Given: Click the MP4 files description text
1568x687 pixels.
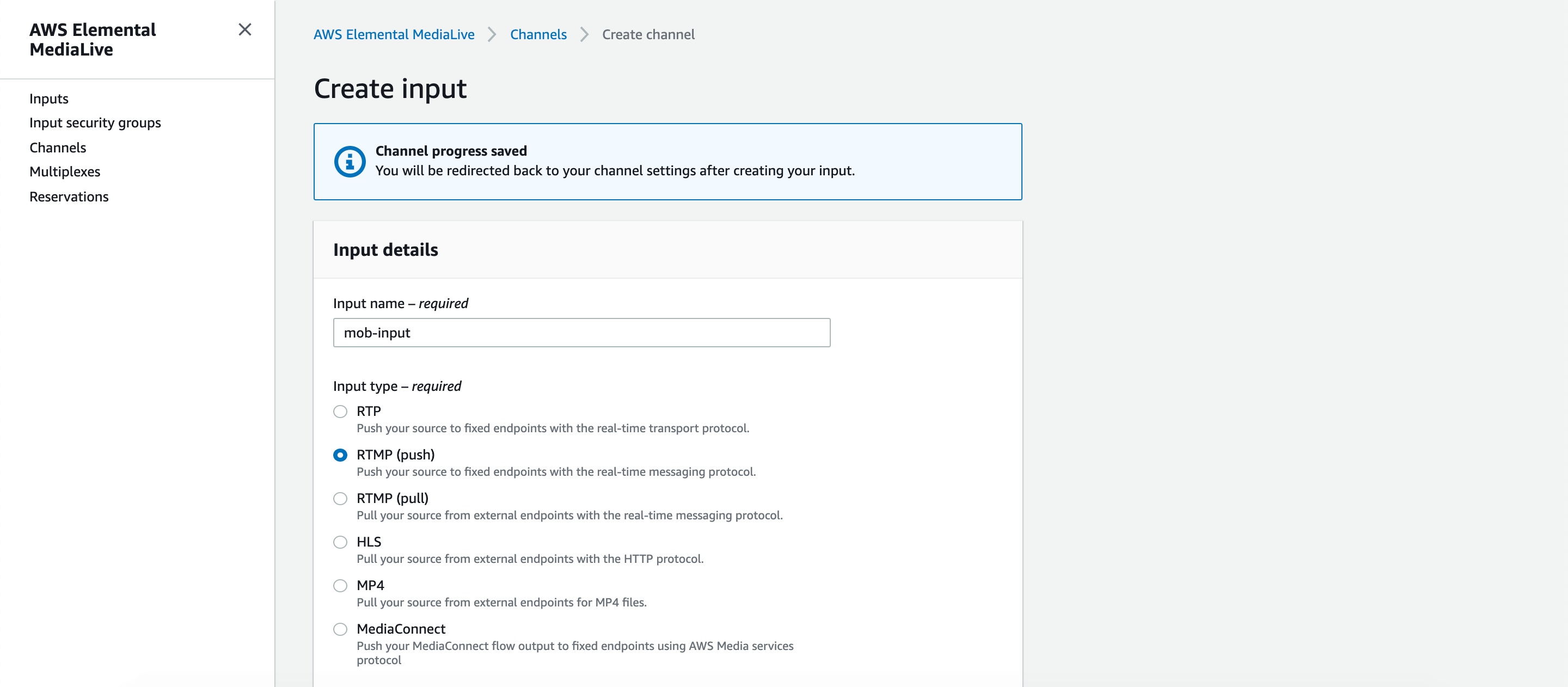Looking at the screenshot, I should [501, 603].
